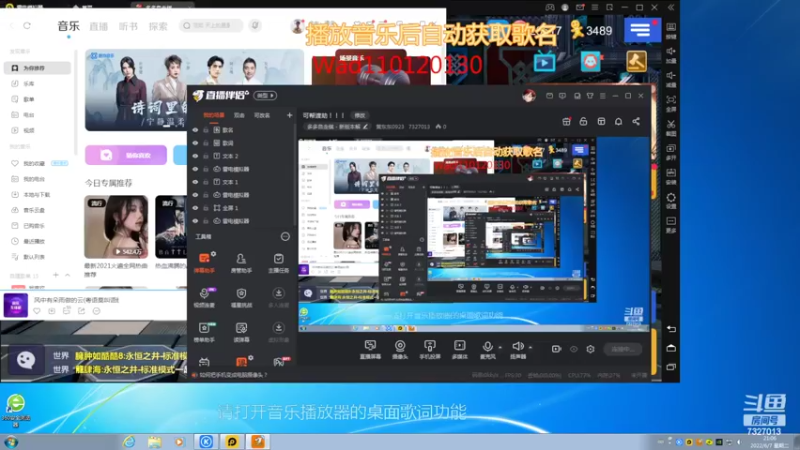Add a 多媒体 media source
This screenshot has height=450, width=800.
click(x=460, y=349)
